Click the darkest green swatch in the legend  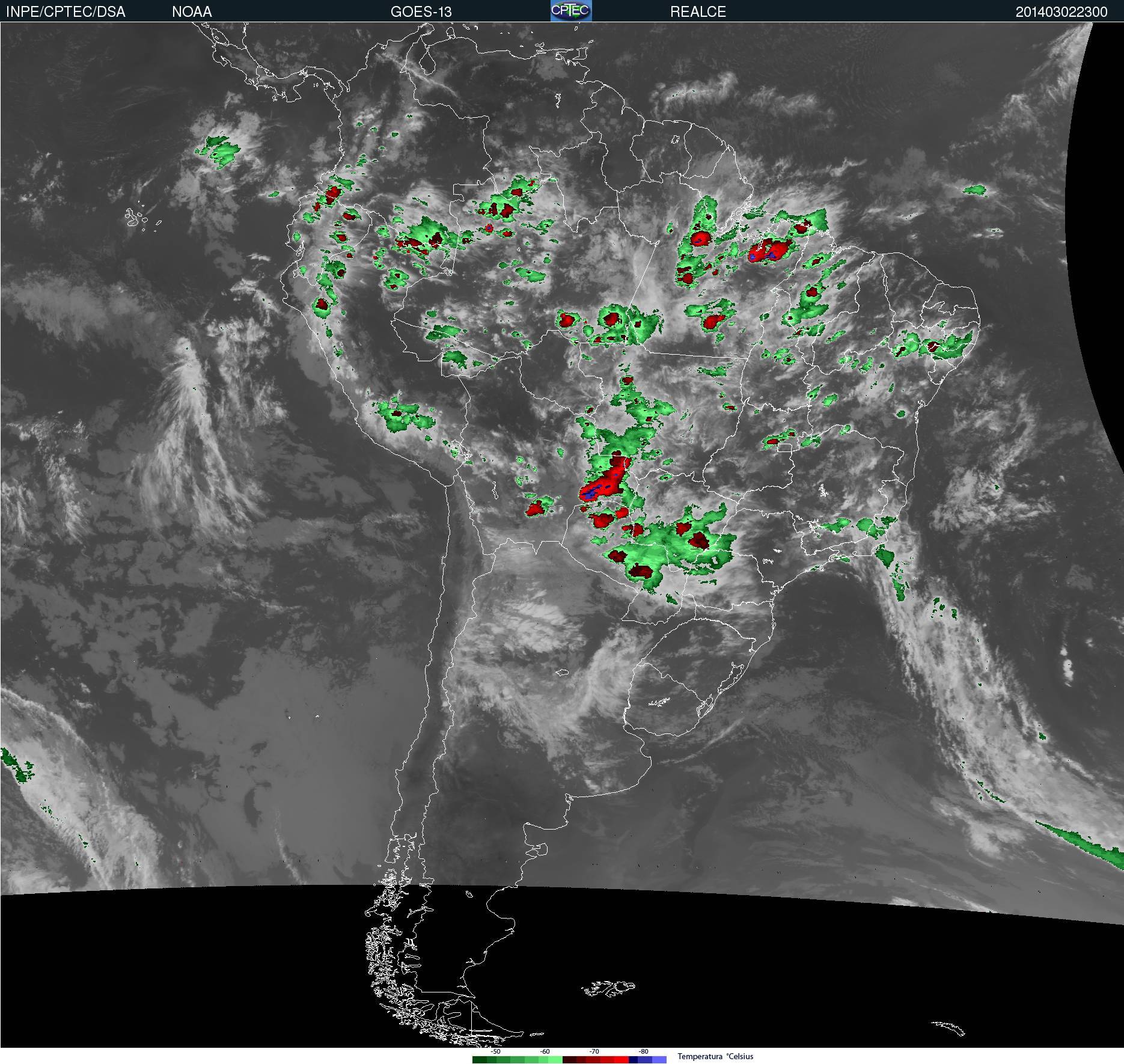tap(480, 1060)
